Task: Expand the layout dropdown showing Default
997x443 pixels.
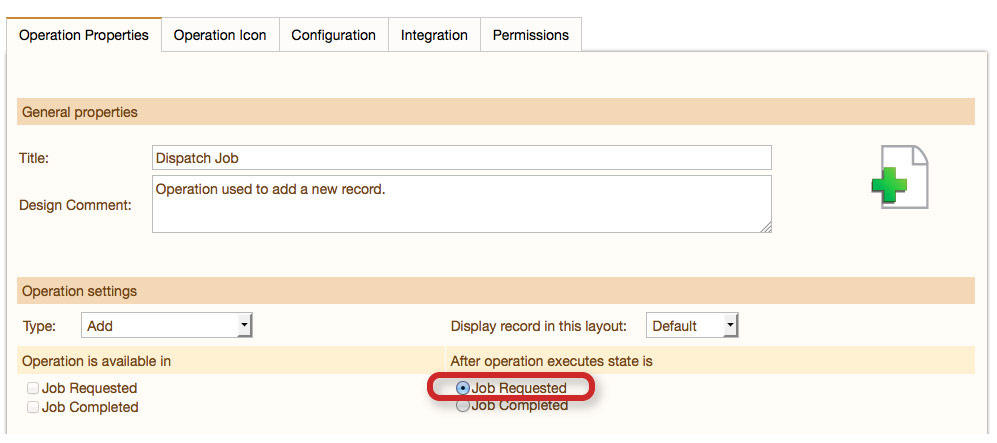Action: click(692, 326)
